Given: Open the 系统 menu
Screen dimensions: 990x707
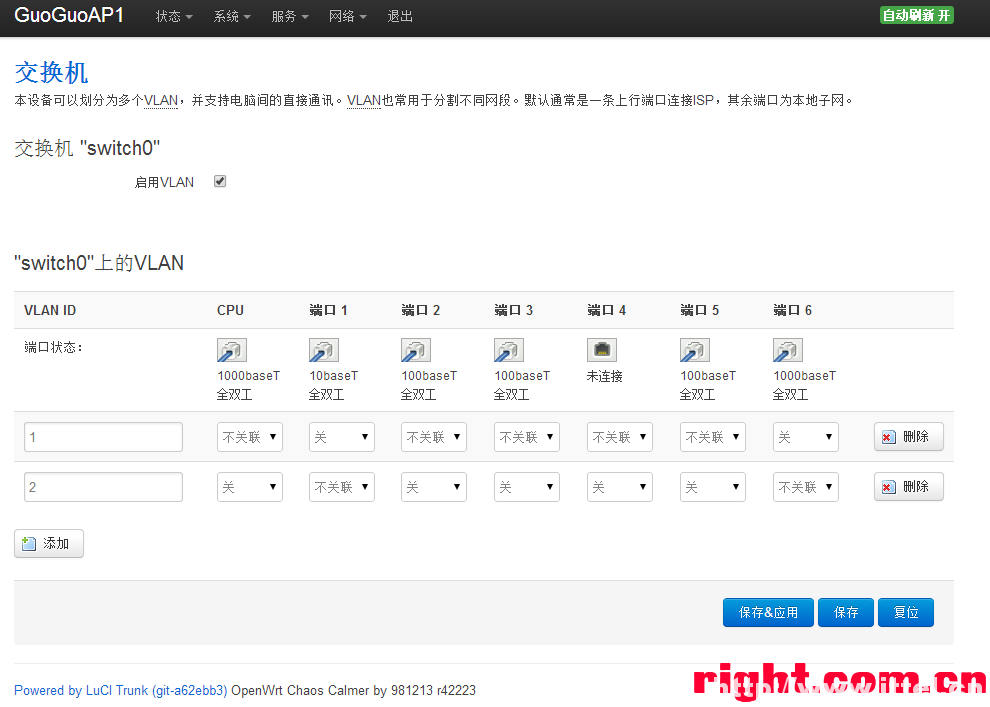Looking at the screenshot, I should pyautogui.click(x=232, y=16).
